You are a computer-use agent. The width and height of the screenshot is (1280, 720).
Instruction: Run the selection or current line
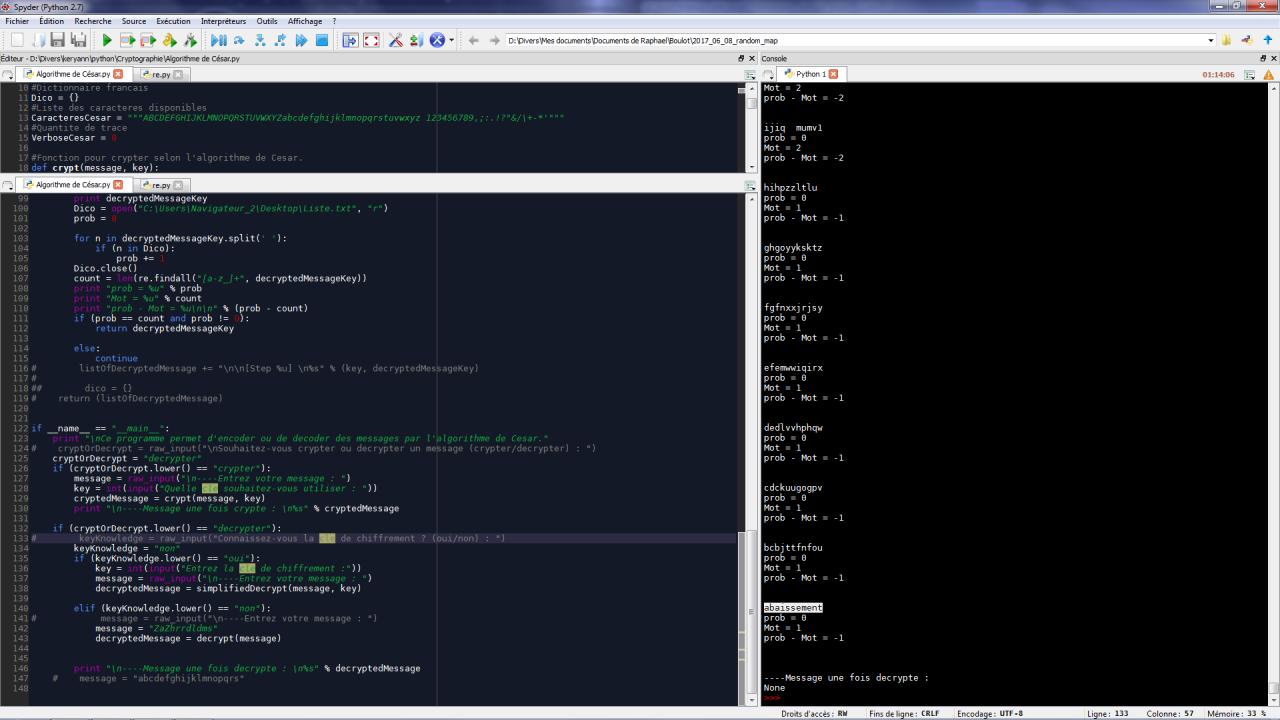(169, 40)
